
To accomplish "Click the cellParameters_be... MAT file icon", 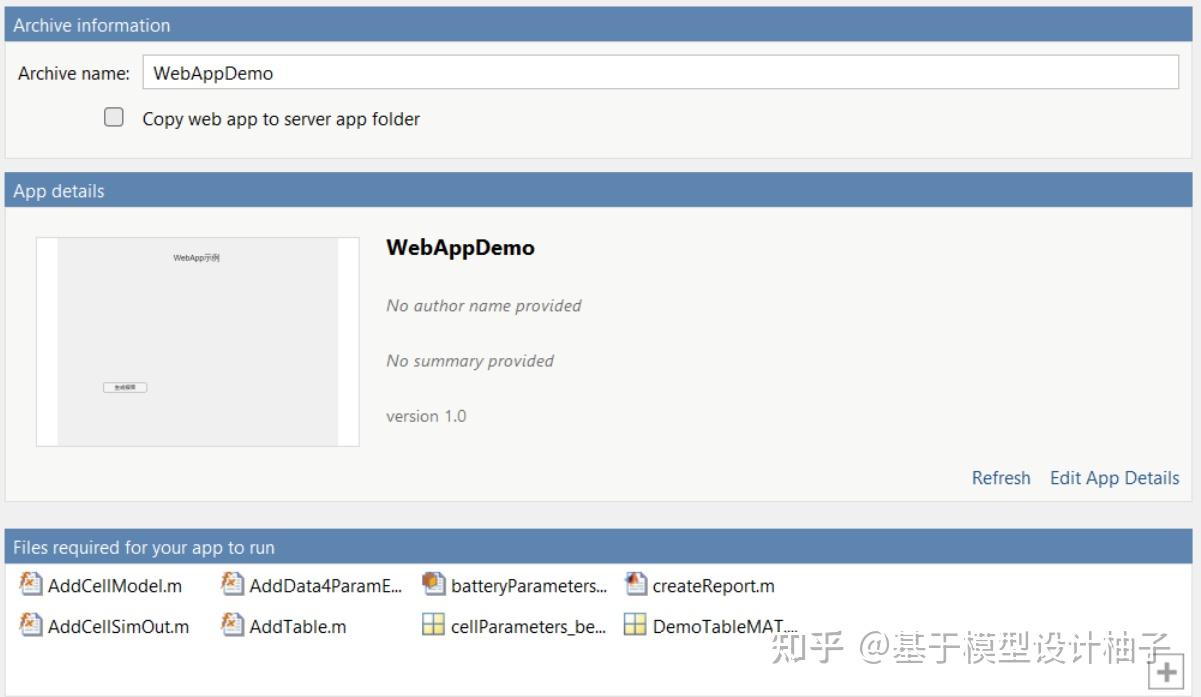I will pyautogui.click(x=433, y=625).
